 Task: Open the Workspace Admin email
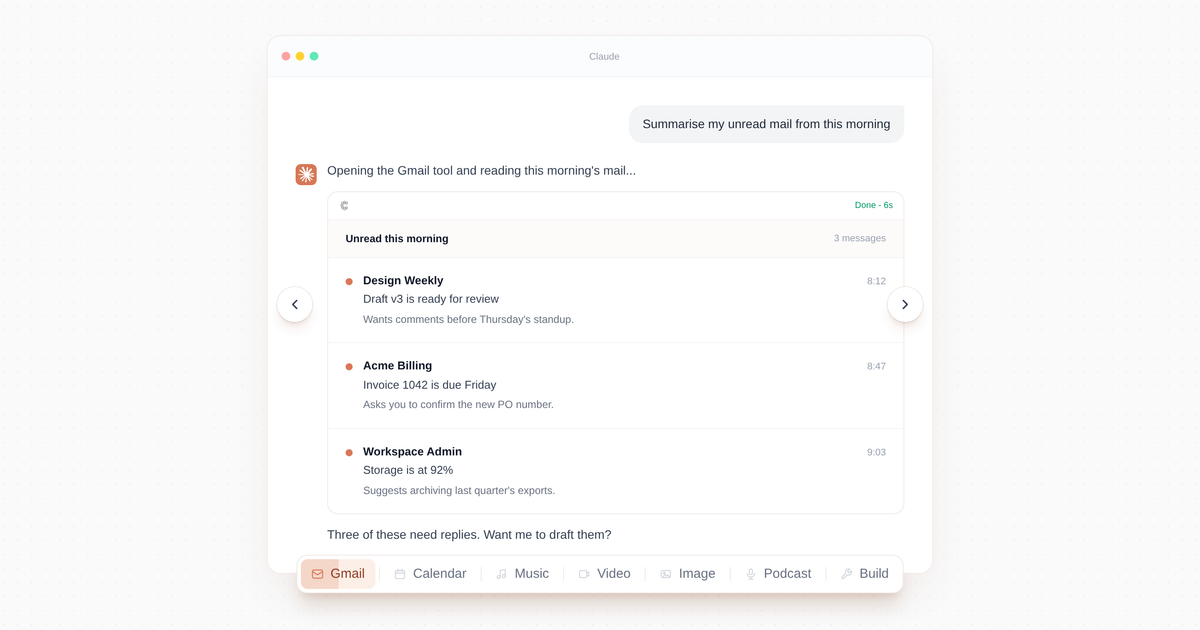[615, 471]
